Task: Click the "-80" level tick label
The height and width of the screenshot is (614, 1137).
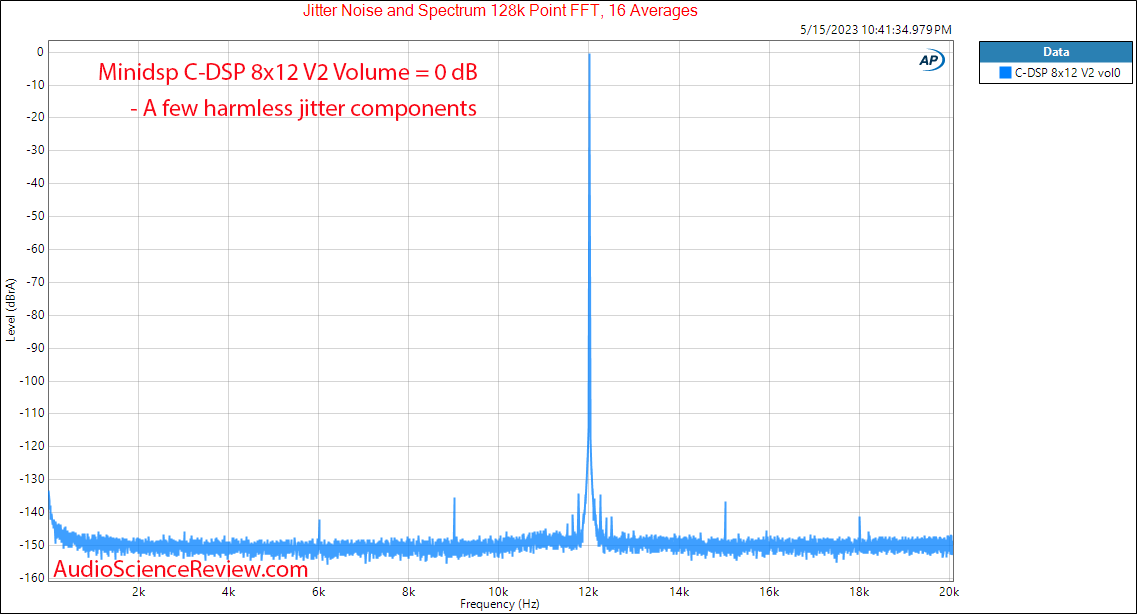Action: [35, 315]
